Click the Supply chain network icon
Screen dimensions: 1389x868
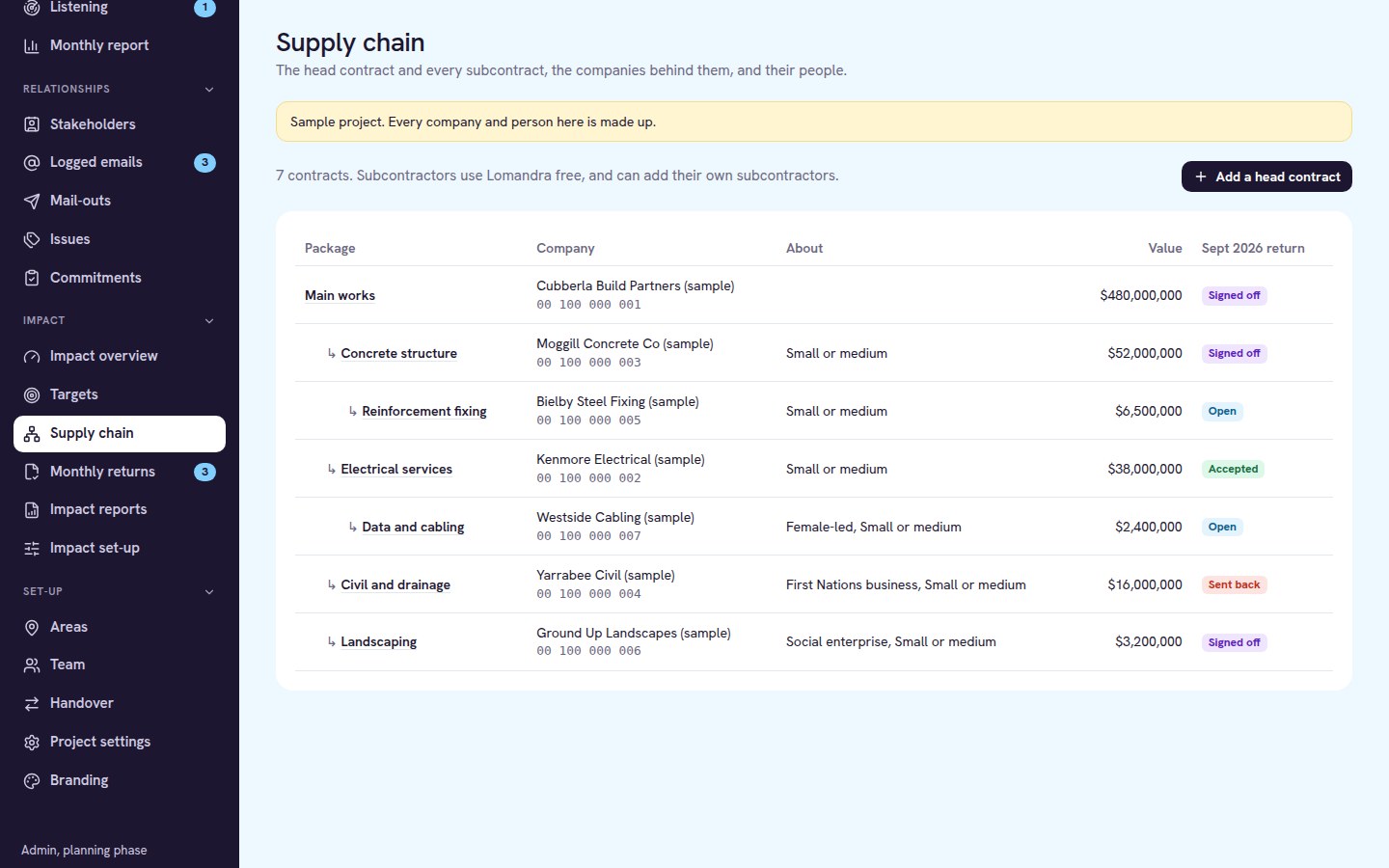(x=32, y=434)
